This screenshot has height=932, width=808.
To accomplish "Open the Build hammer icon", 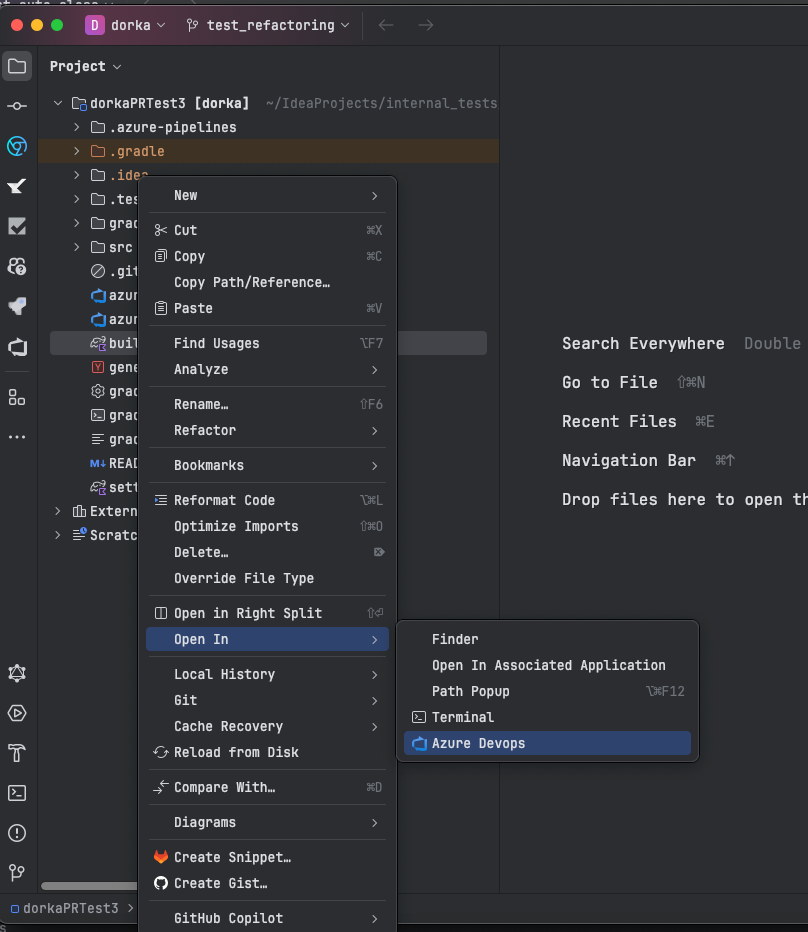I will click(x=17, y=753).
